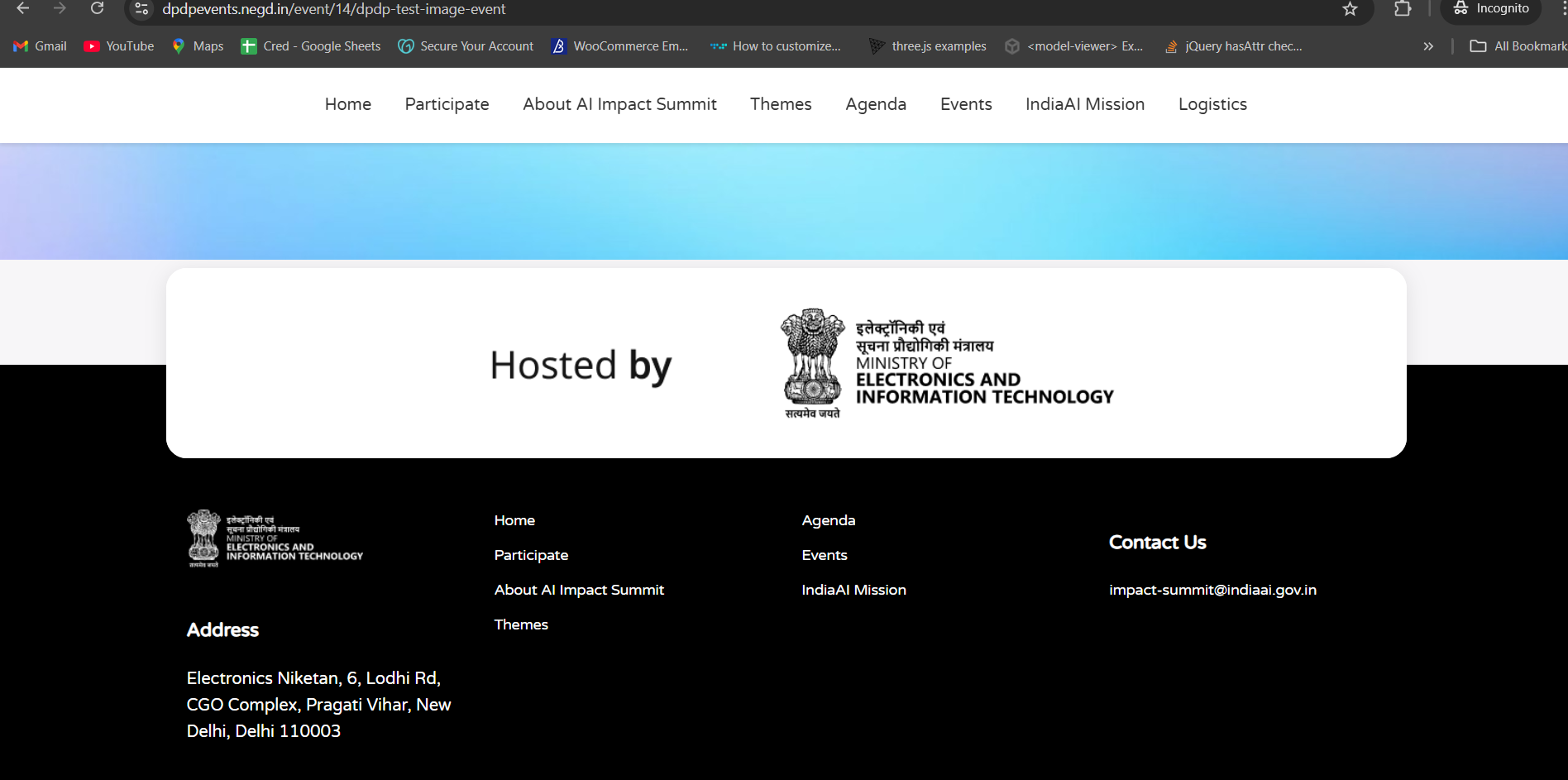1568x780 pixels.
Task: Open Logistics in top navigation
Action: [1212, 104]
